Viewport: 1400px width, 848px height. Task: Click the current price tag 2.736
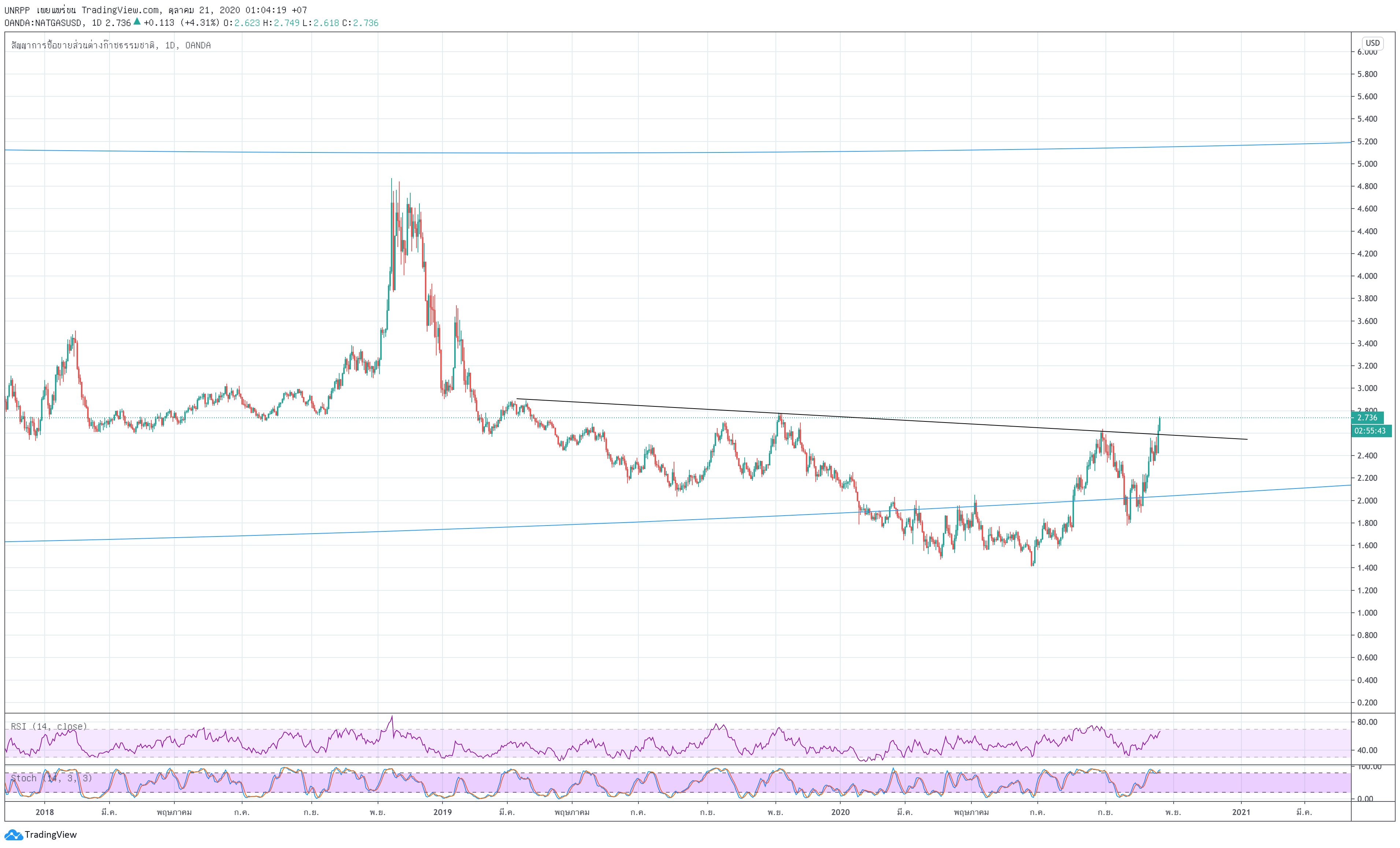click(1368, 417)
